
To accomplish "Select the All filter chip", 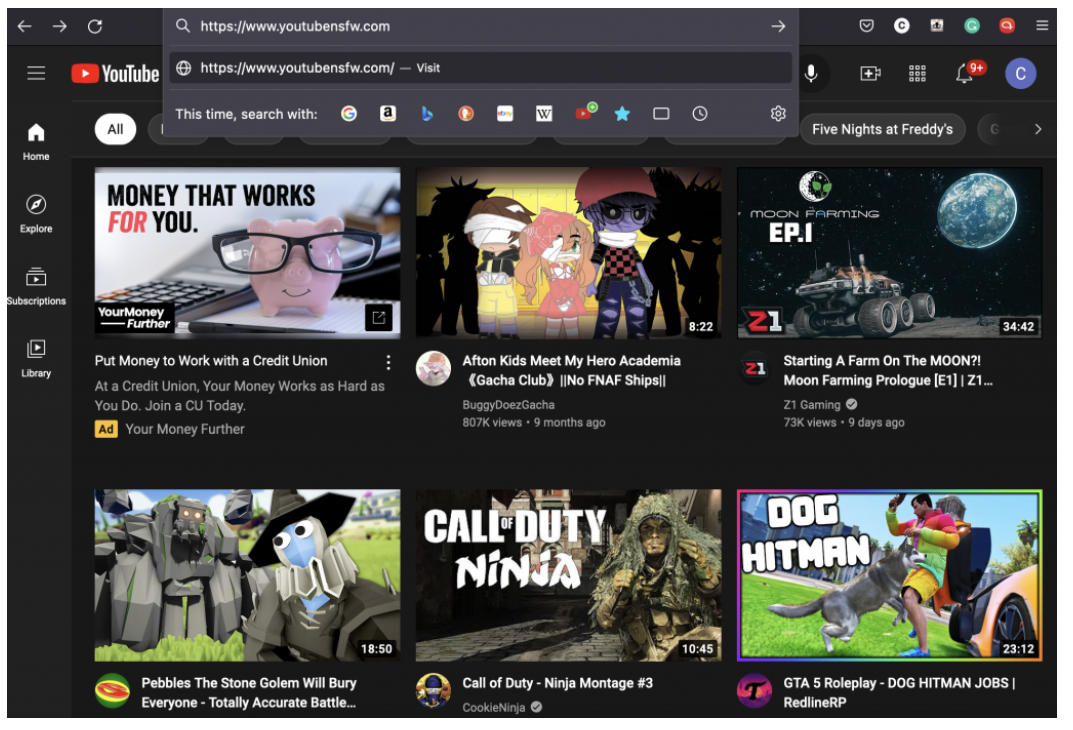I will click(x=115, y=129).
